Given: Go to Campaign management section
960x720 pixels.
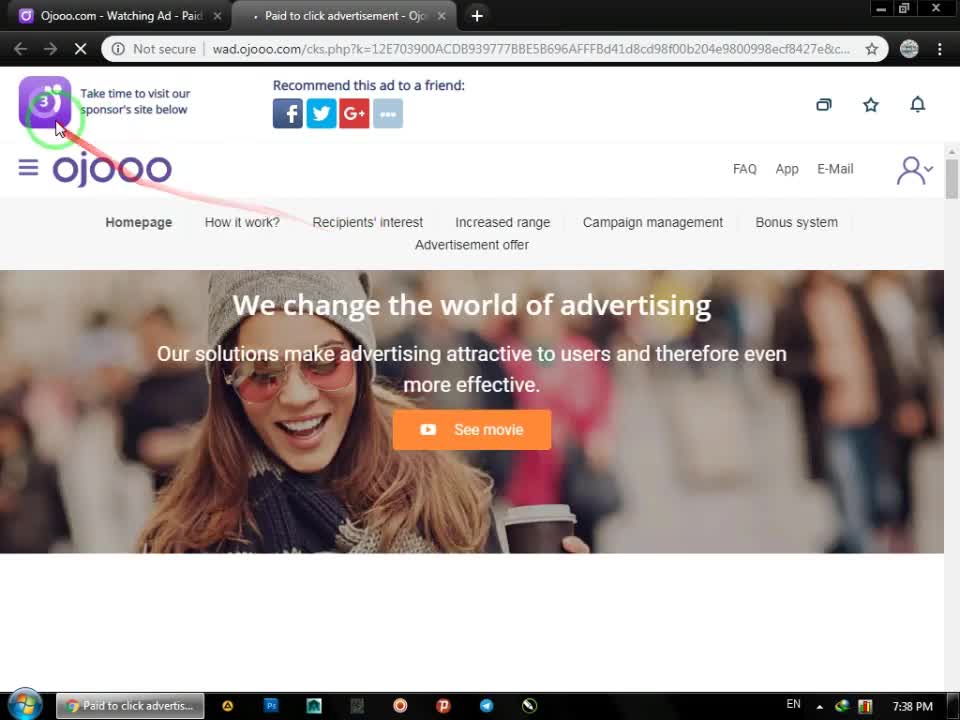Looking at the screenshot, I should click(652, 222).
